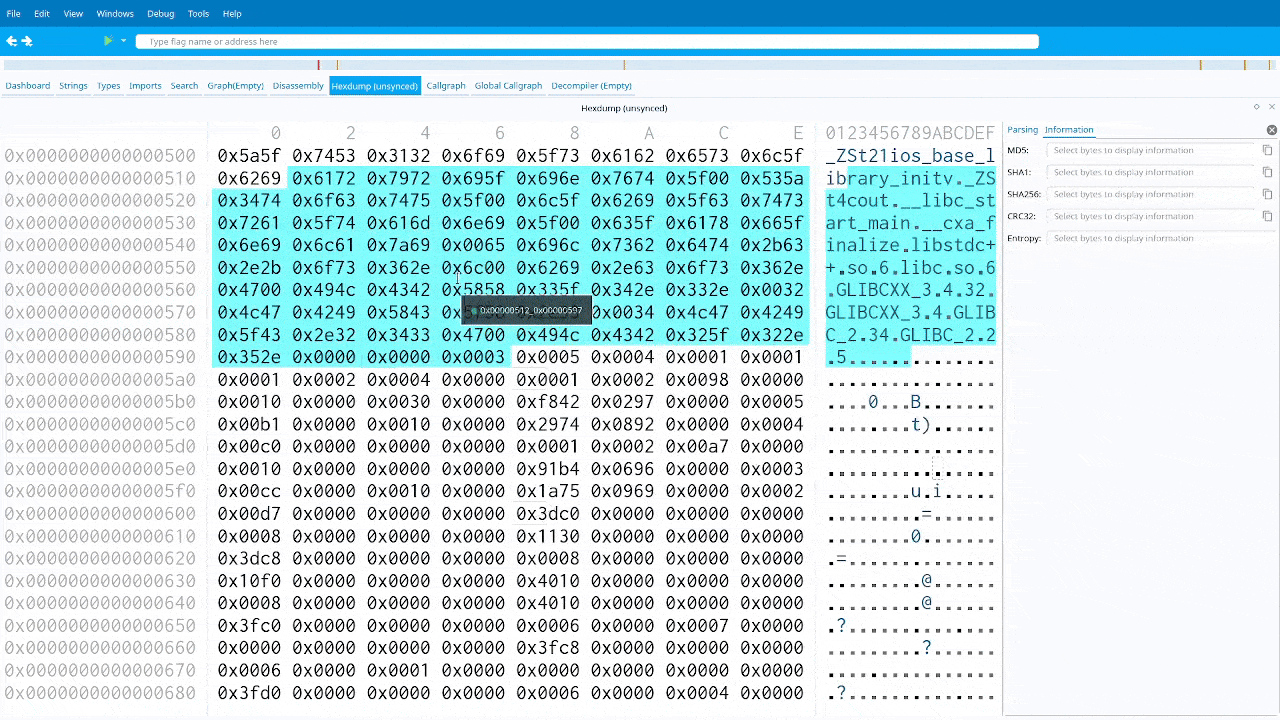
Task: Click the back navigation arrow
Action: (x=11, y=41)
